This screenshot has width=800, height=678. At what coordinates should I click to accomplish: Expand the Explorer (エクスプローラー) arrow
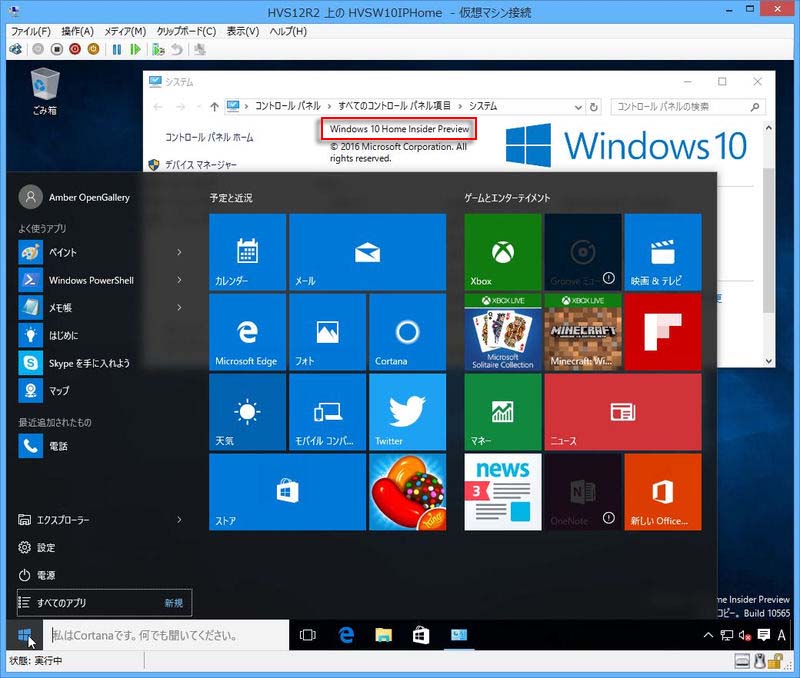179,520
